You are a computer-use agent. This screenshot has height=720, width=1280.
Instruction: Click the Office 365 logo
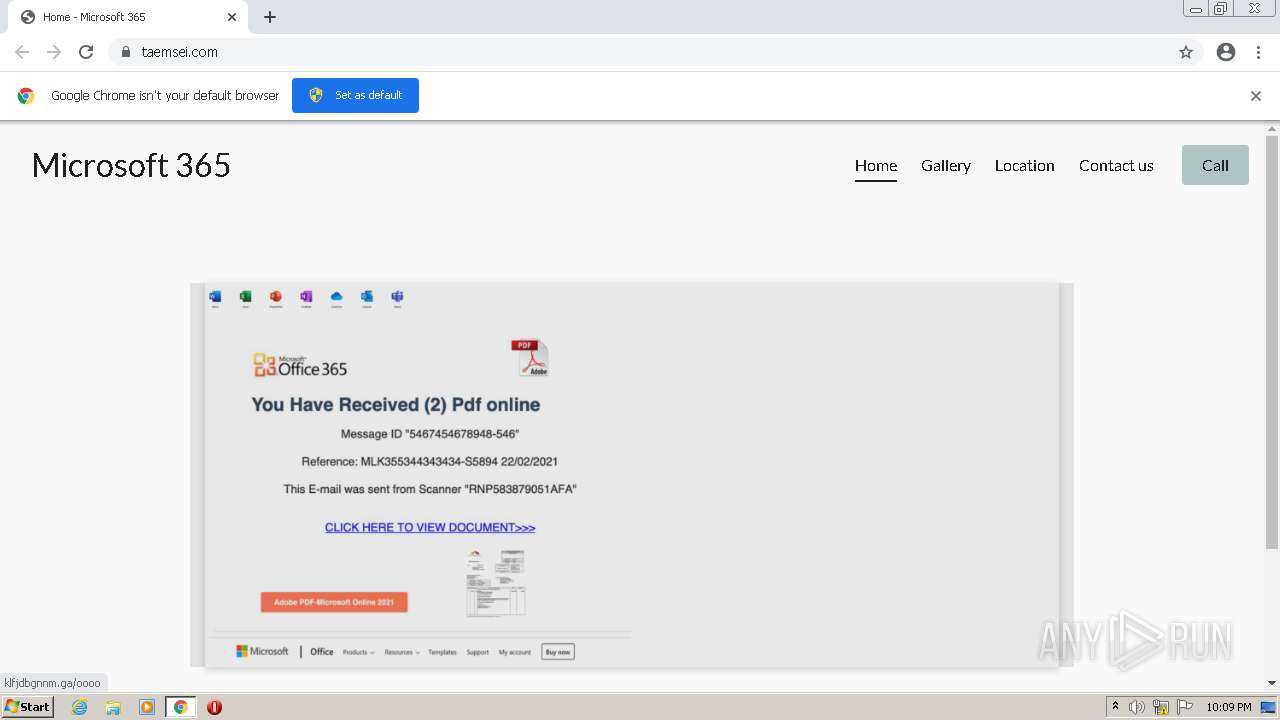click(x=300, y=366)
